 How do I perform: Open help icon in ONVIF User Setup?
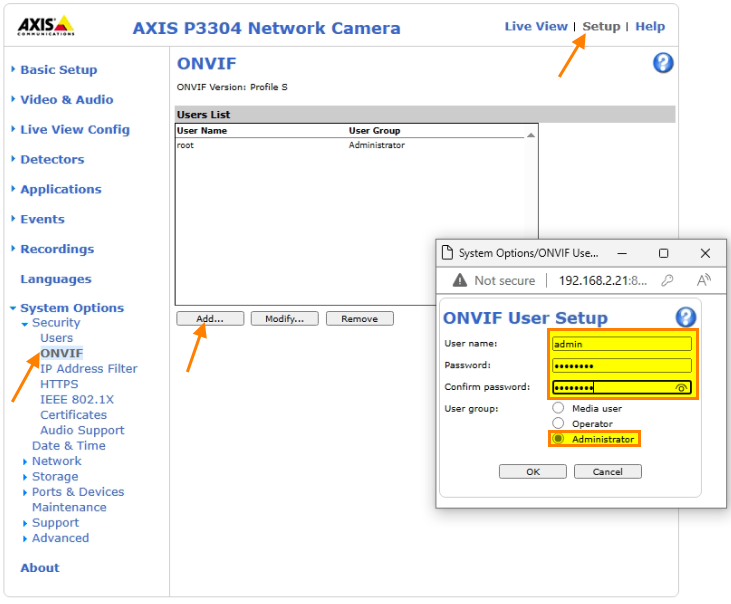(685, 317)
